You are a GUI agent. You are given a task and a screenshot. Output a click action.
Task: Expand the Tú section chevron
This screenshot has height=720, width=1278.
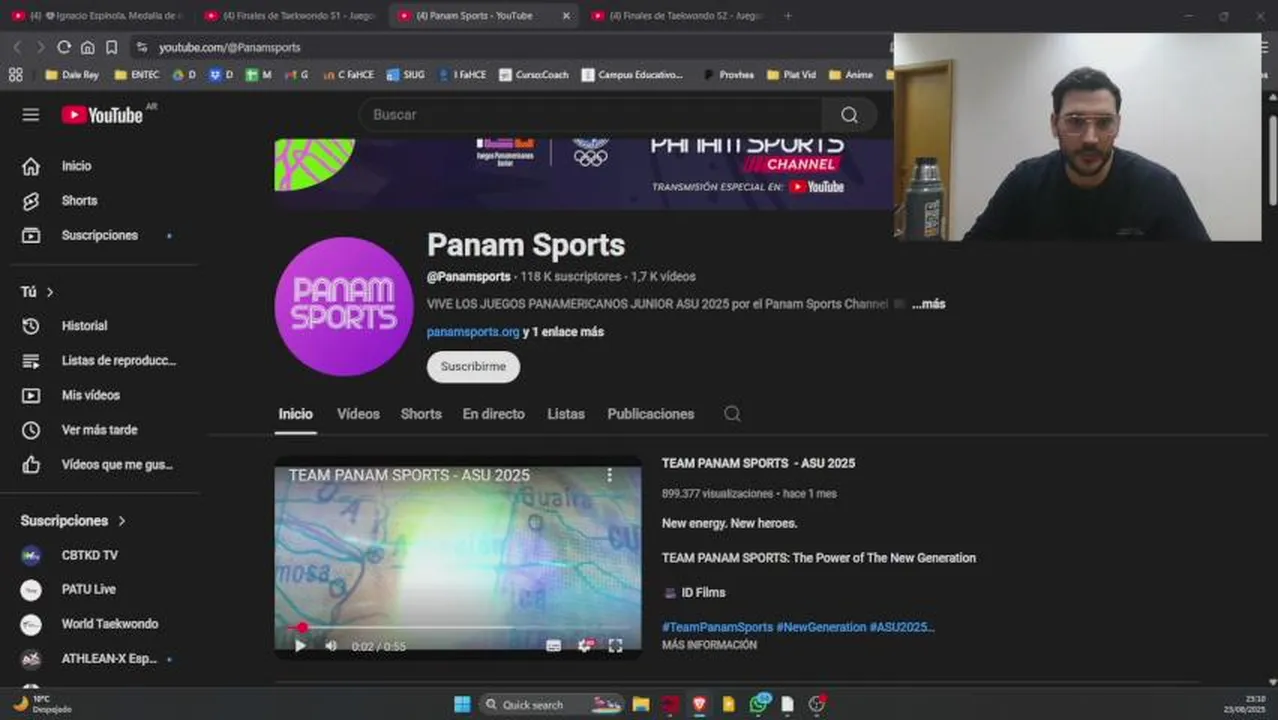coord(50,292)
